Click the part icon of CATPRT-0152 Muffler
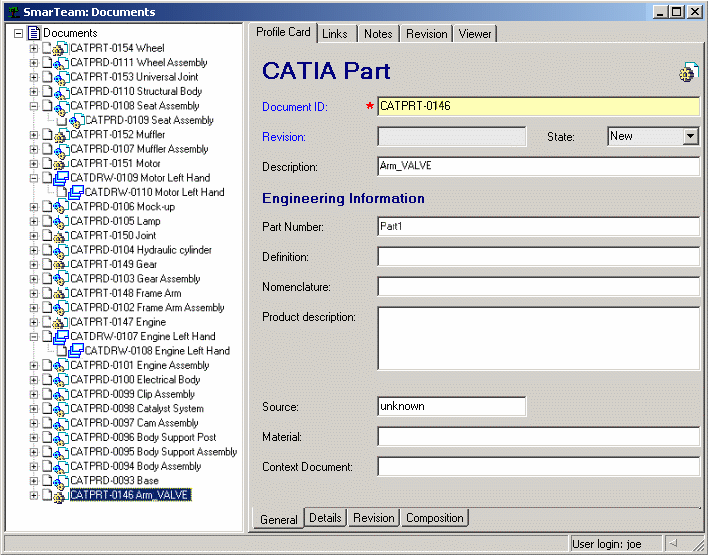Screen dimensions: 708x555 59,135
